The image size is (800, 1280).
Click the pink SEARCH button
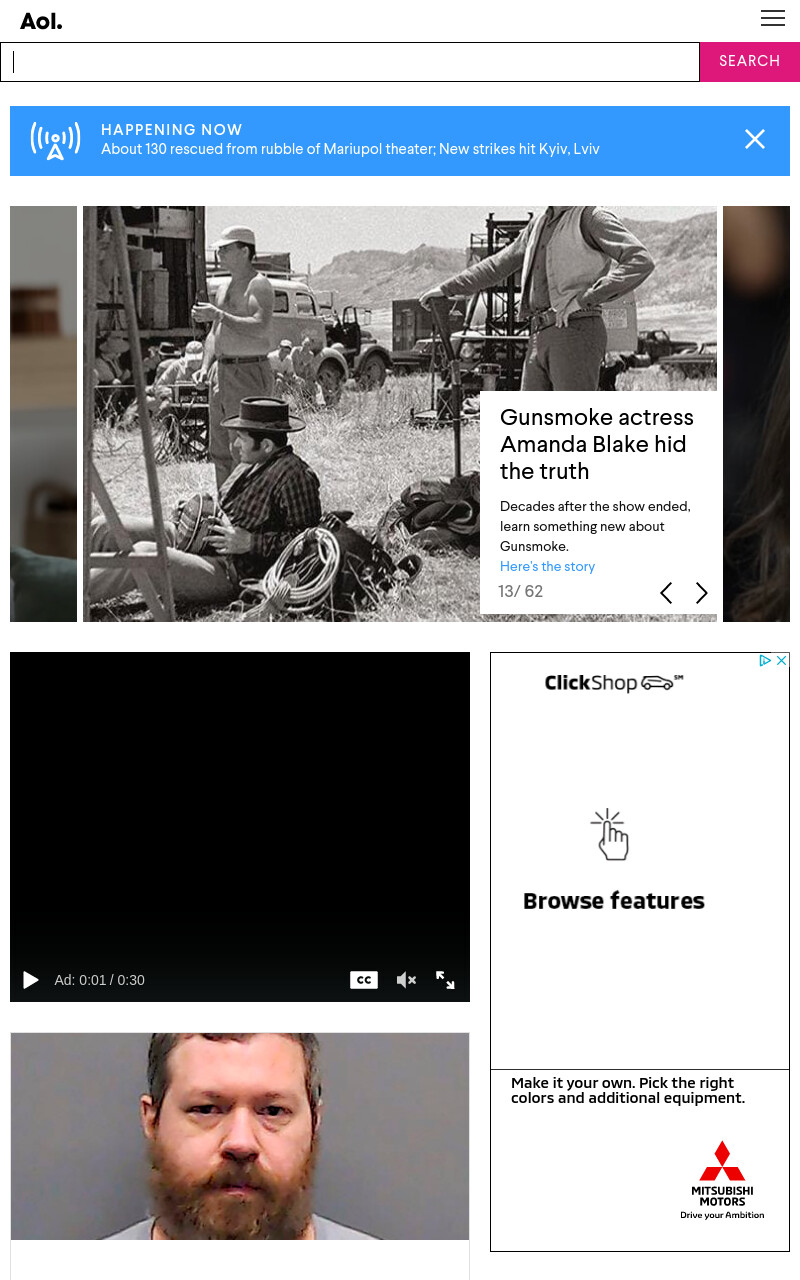coord(749,62)
